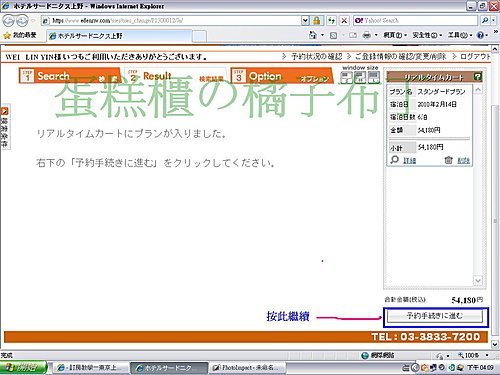Click the trash can delete icon in cart
Viewport: 500px width, 375px height.
449,160
